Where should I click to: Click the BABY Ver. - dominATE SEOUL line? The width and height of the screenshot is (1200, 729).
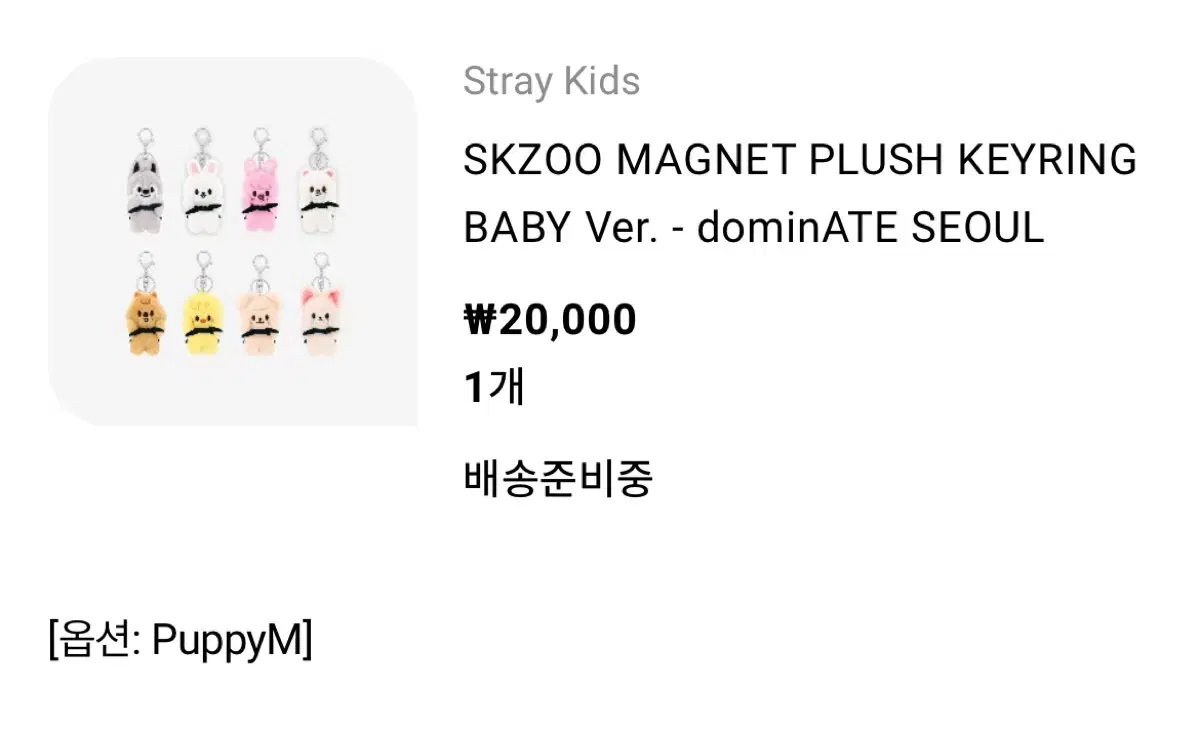click(x=753, y=229)
